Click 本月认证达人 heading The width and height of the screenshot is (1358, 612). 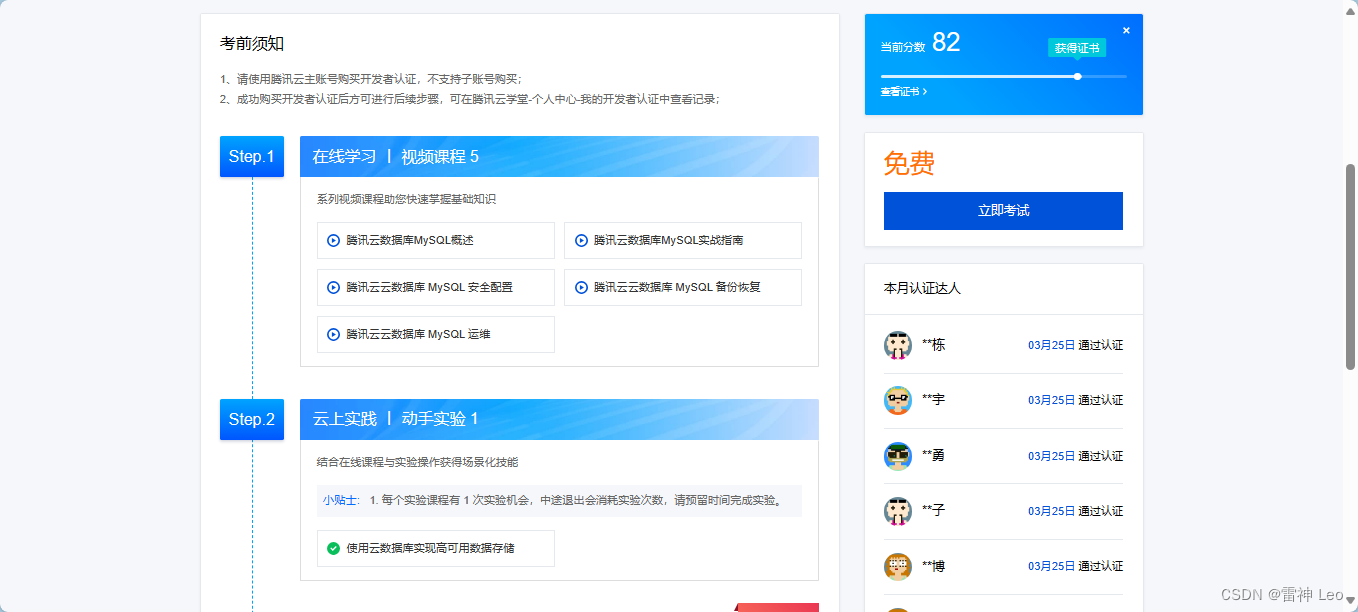pos(922,288)
